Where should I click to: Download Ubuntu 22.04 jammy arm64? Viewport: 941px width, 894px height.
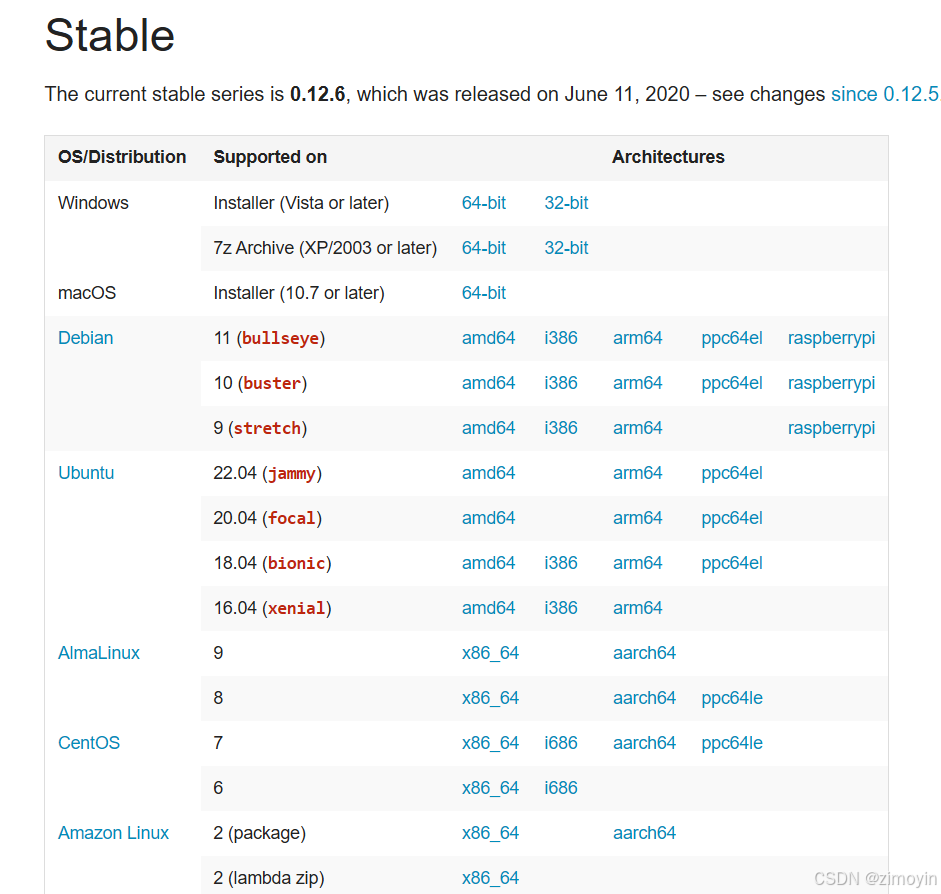638,473
